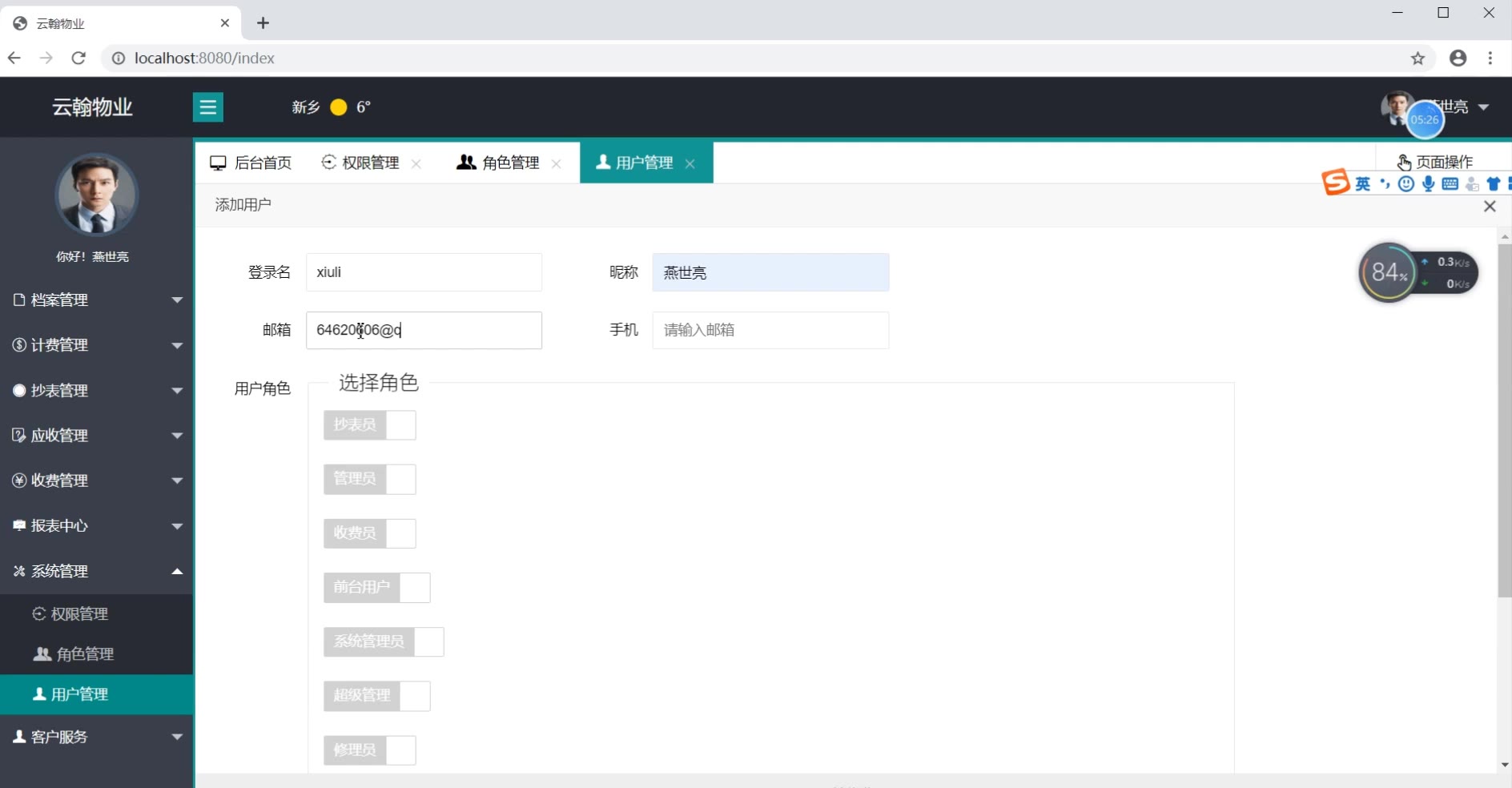The image size is (1512, 788).
Task: Open the user dropdown arrow in the header
Action: 1483,107
